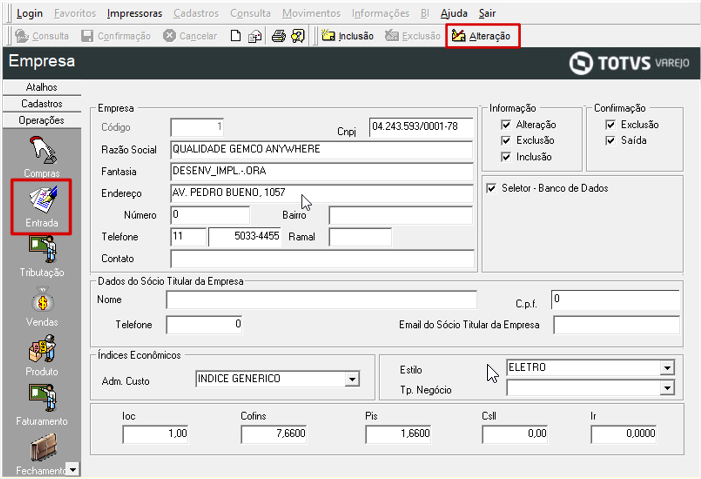This screenshot has height=479, width=701.
Task: Open the Impressoras menu
Action: [x=135, y=13]
